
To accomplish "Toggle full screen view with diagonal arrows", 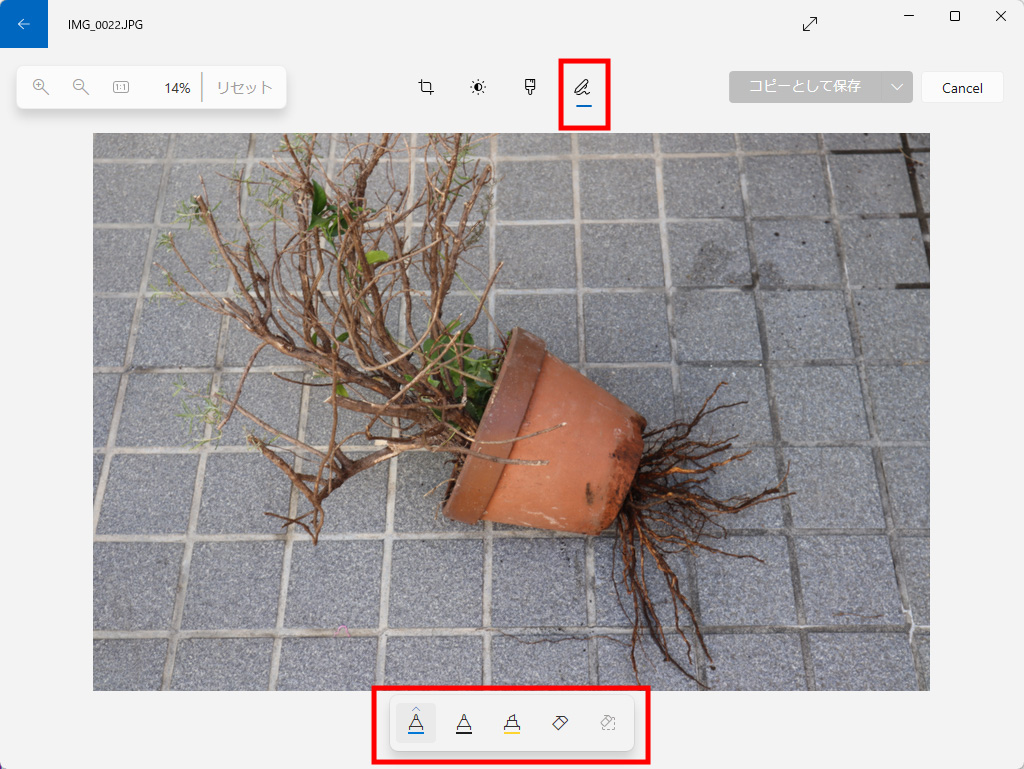I will click(x=810, y=24).
